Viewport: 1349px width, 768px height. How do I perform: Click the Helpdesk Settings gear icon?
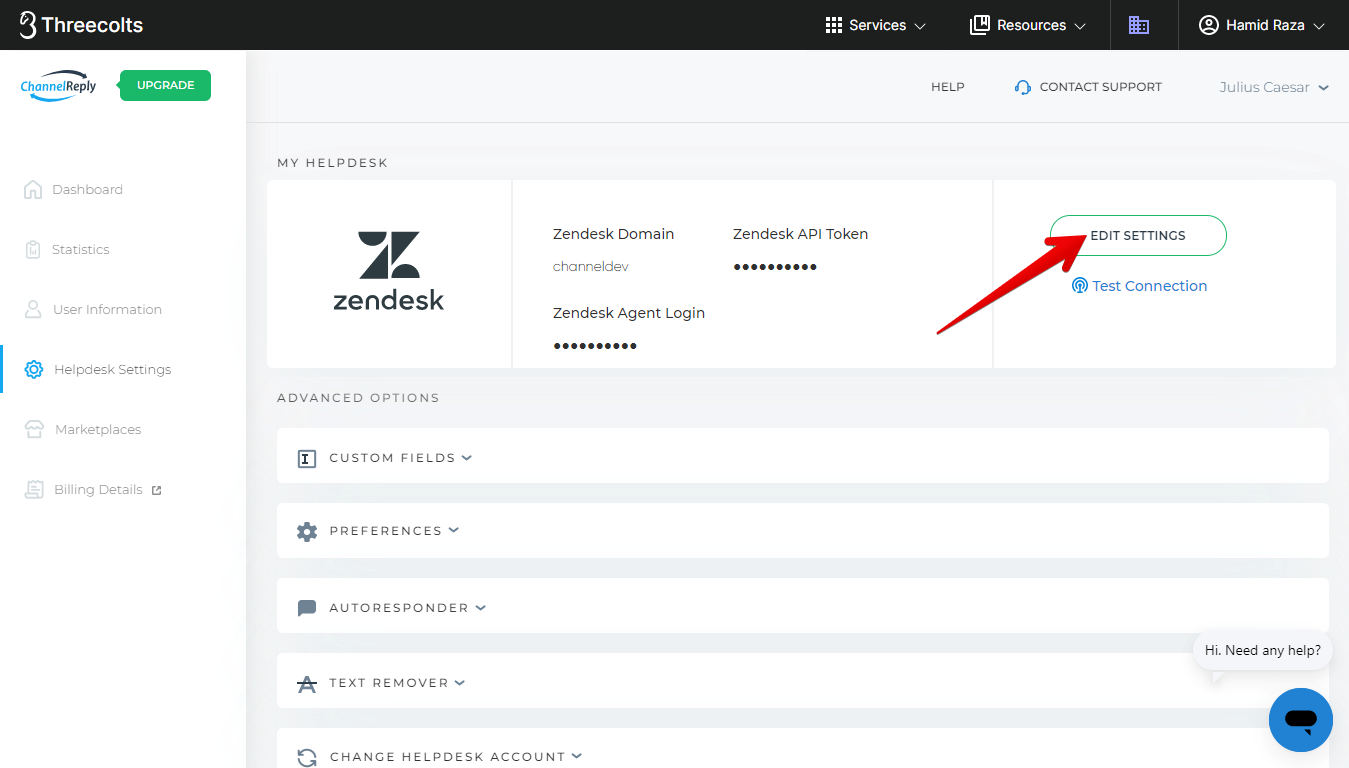click(34, 369)
